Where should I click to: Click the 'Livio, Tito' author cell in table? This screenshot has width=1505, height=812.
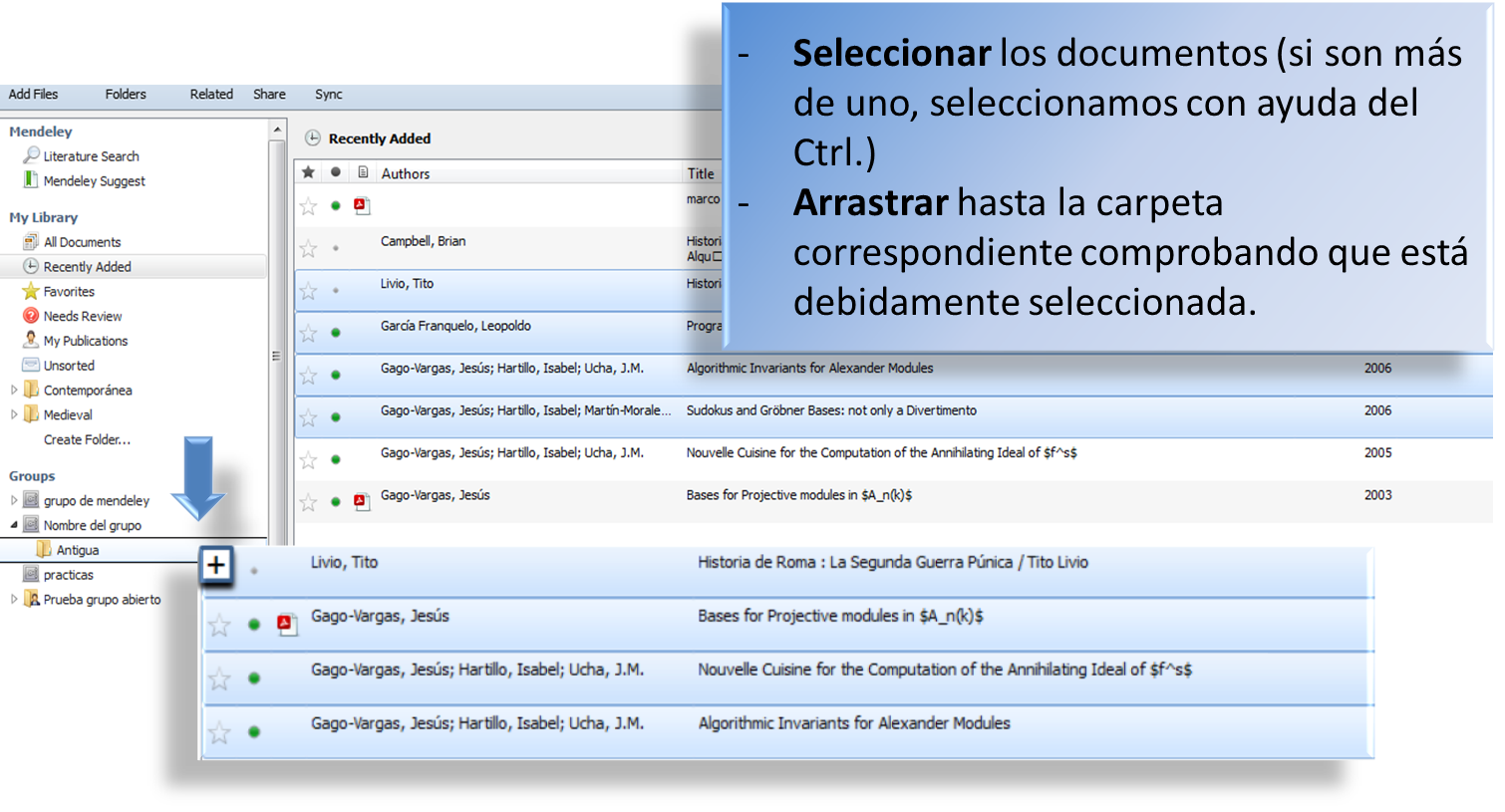(407, 284)
